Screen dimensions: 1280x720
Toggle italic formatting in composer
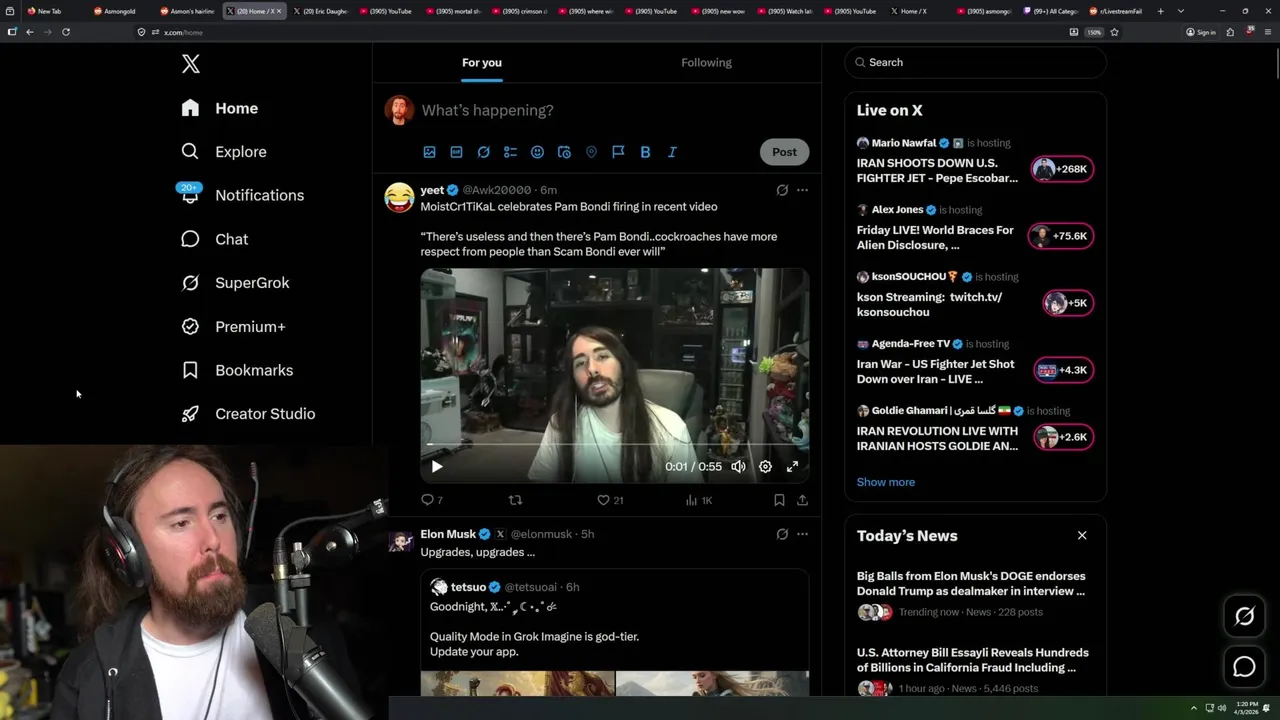tap(672, 152)
